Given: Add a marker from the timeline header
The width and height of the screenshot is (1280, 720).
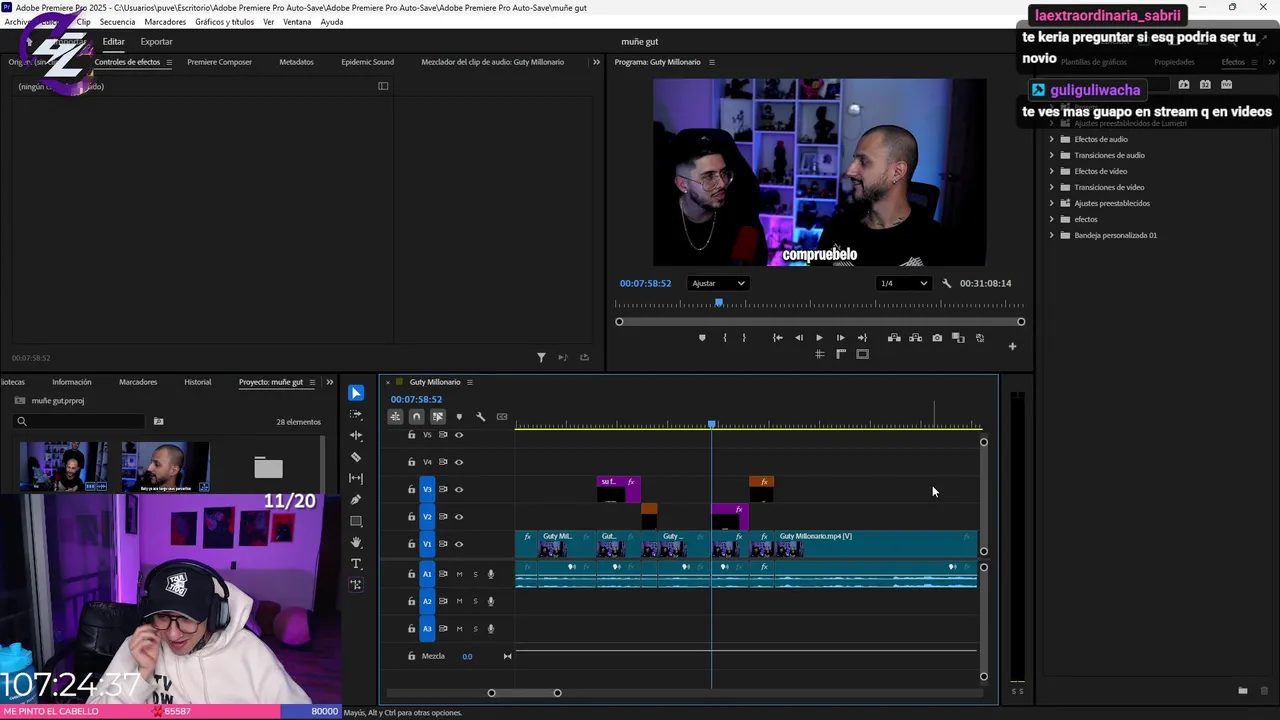Looking at the screenshot, I should coord(459,417).
